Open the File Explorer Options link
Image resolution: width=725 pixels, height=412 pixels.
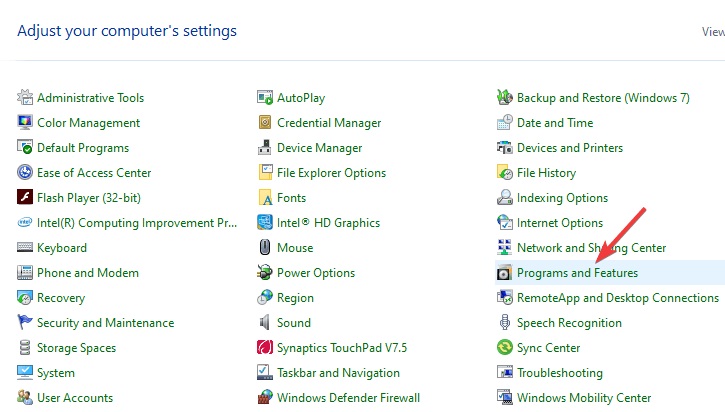(x=331, y=173)
